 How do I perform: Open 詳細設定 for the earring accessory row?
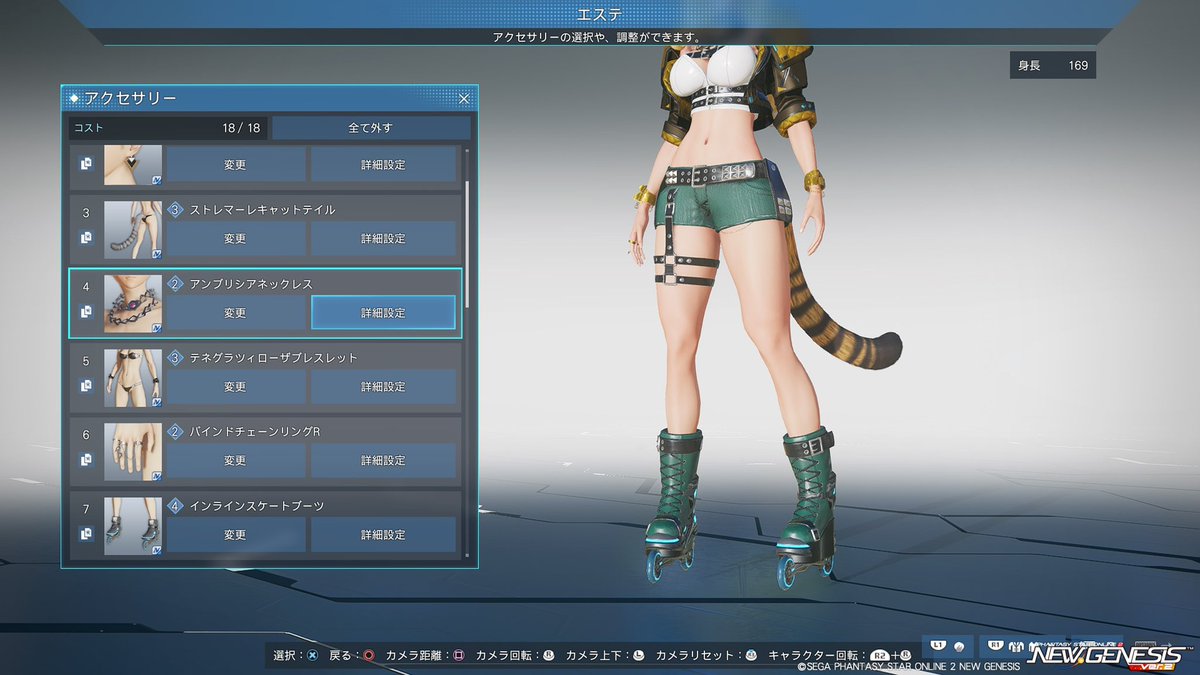[x=383, y=164]
